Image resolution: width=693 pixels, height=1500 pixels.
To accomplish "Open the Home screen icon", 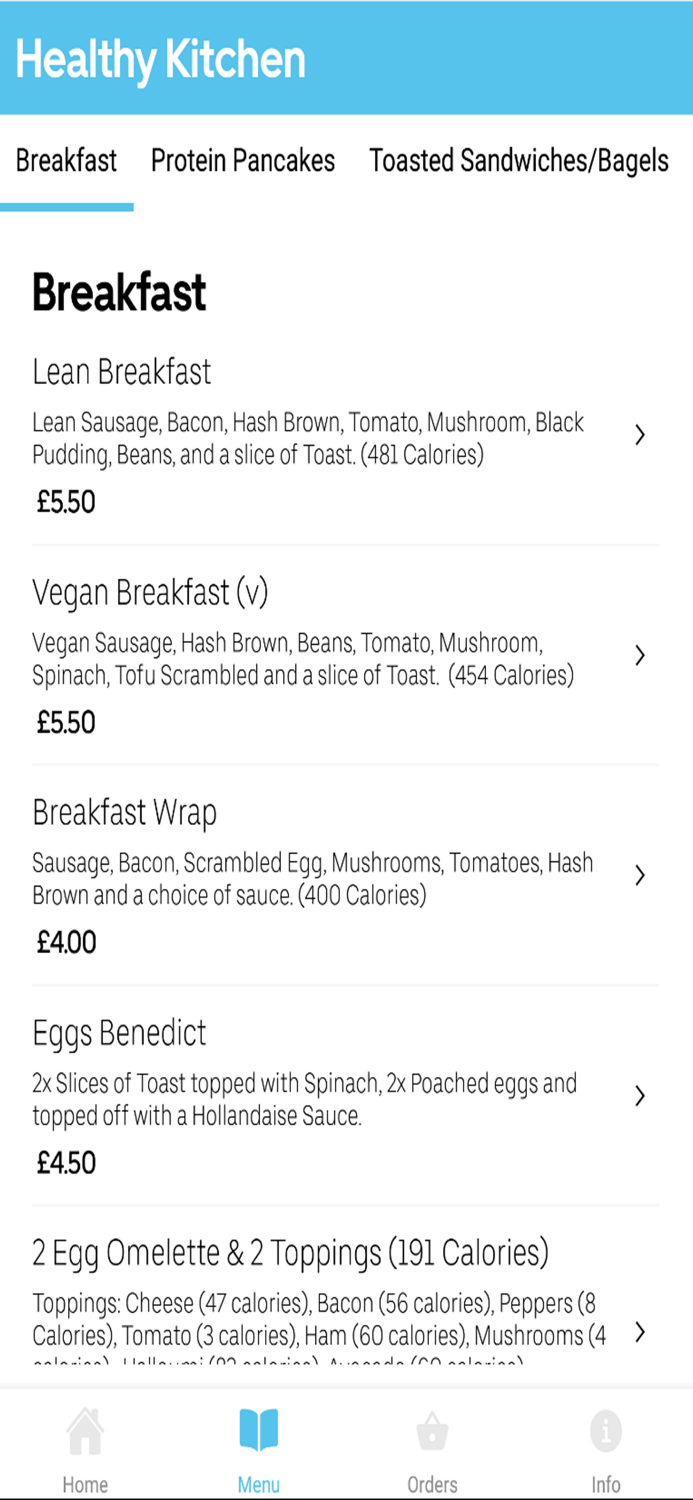I will [85, 1432].
